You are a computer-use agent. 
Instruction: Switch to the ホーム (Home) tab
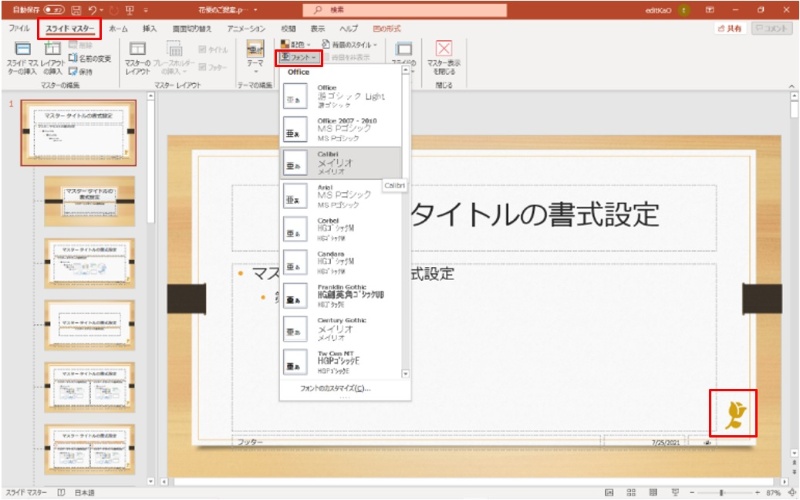pyautogui.click(x=118, y=29)
